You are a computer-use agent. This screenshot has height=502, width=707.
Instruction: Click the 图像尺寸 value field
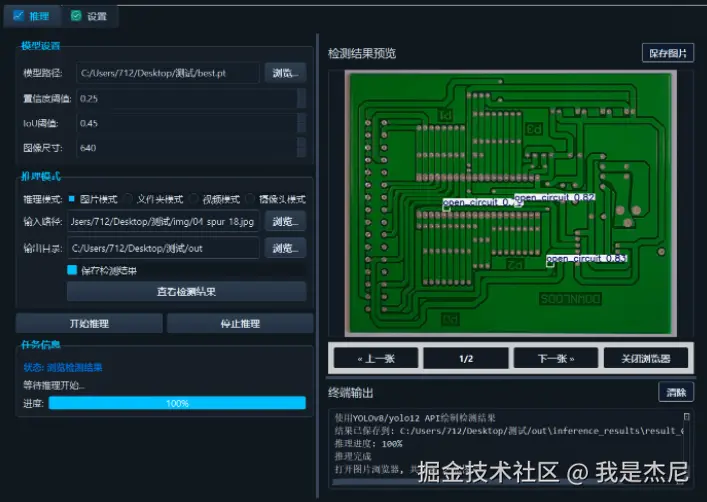coord(187,147)
